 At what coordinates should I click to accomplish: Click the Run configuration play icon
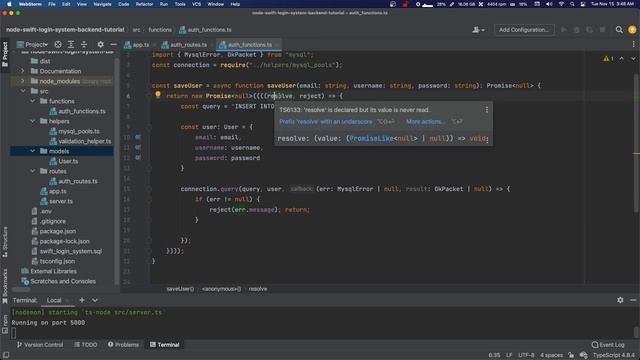564,30
